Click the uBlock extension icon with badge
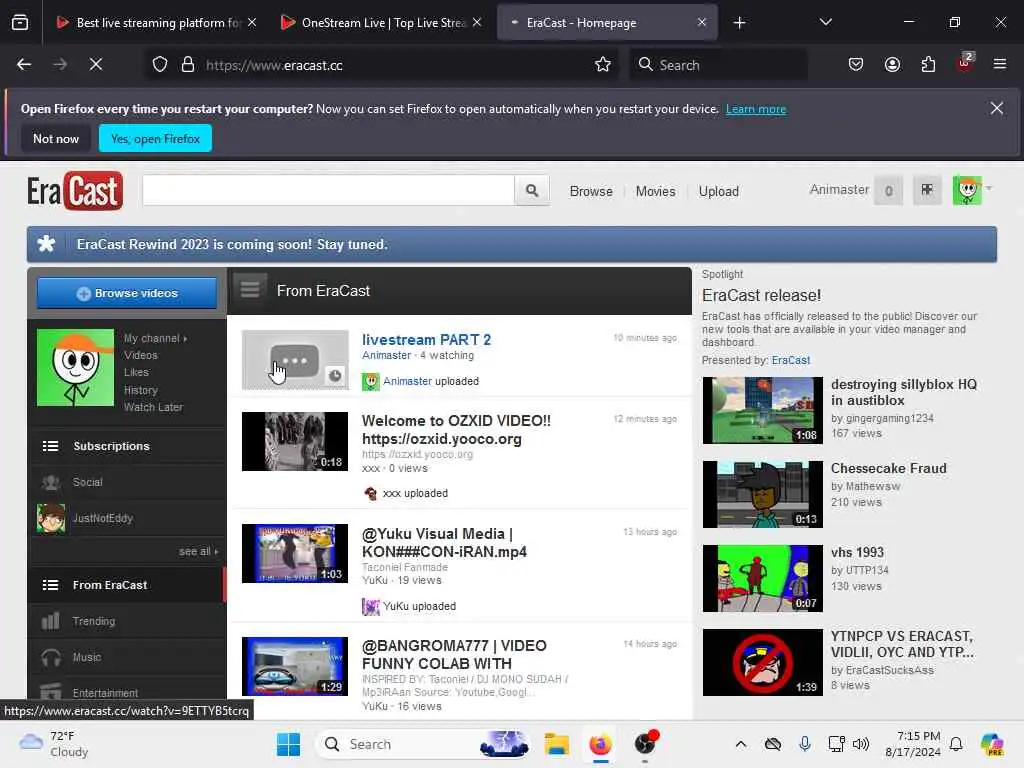This screenshot has height=768, width=1024. point(965,63)
